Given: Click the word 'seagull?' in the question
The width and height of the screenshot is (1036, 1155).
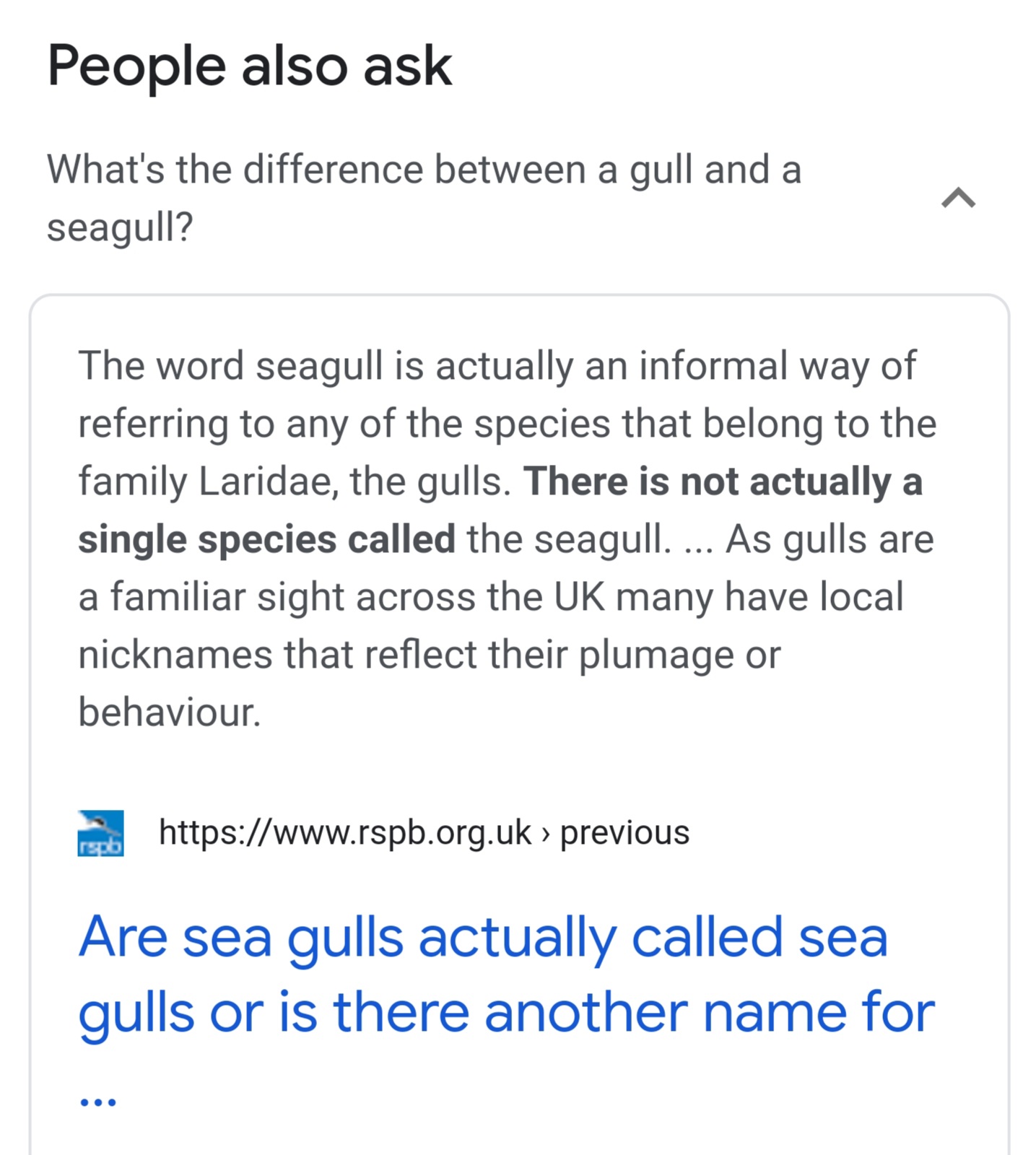Looking at the screenshot, I should coord(120,227).
